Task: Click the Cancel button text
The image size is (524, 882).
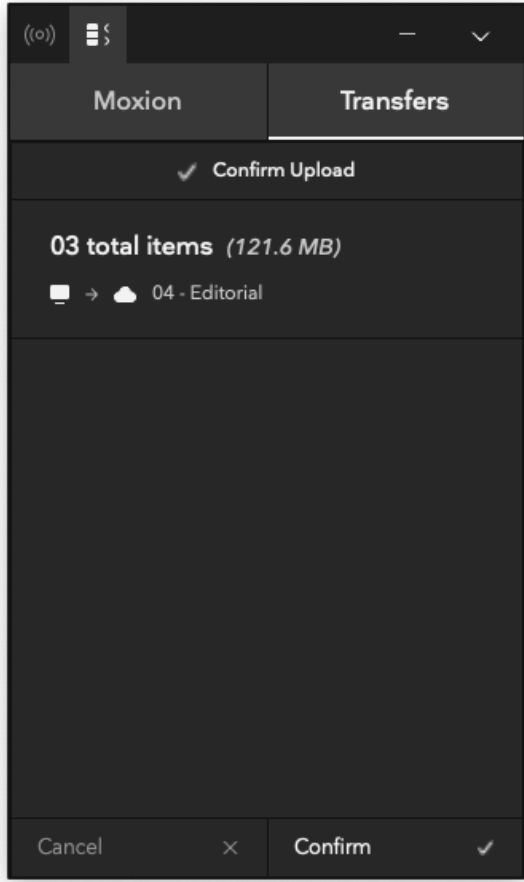Action: point(70,847)
